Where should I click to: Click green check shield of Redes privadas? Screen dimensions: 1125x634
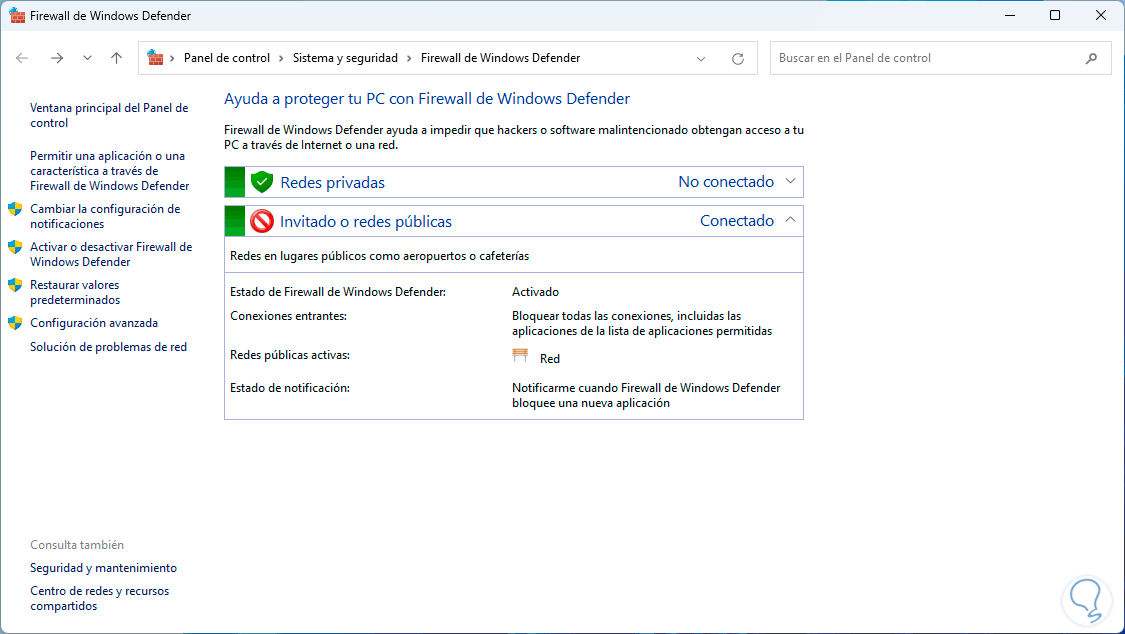pyautogui.click(x=262, y=182)
